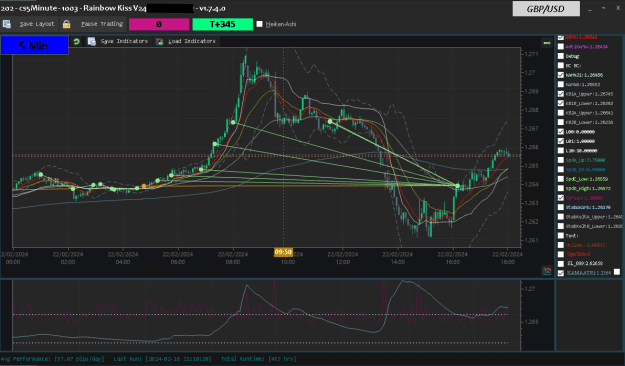Uncheck the KB1A_Upper checkbox
The image size is (625, 366).
click(x=561, y=94)
